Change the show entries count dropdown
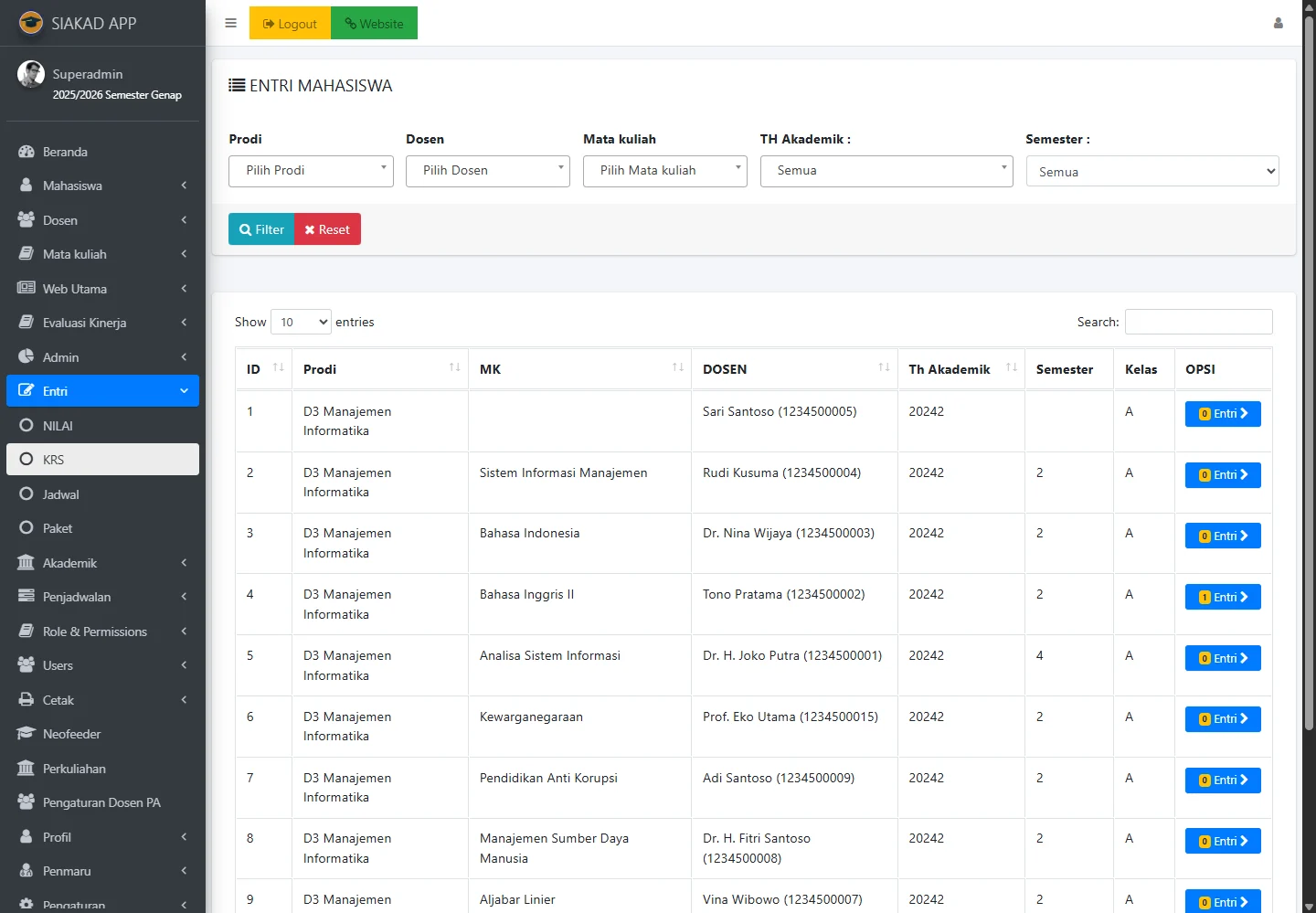This screenshot has height=913, width=1316. click(301, 322)
